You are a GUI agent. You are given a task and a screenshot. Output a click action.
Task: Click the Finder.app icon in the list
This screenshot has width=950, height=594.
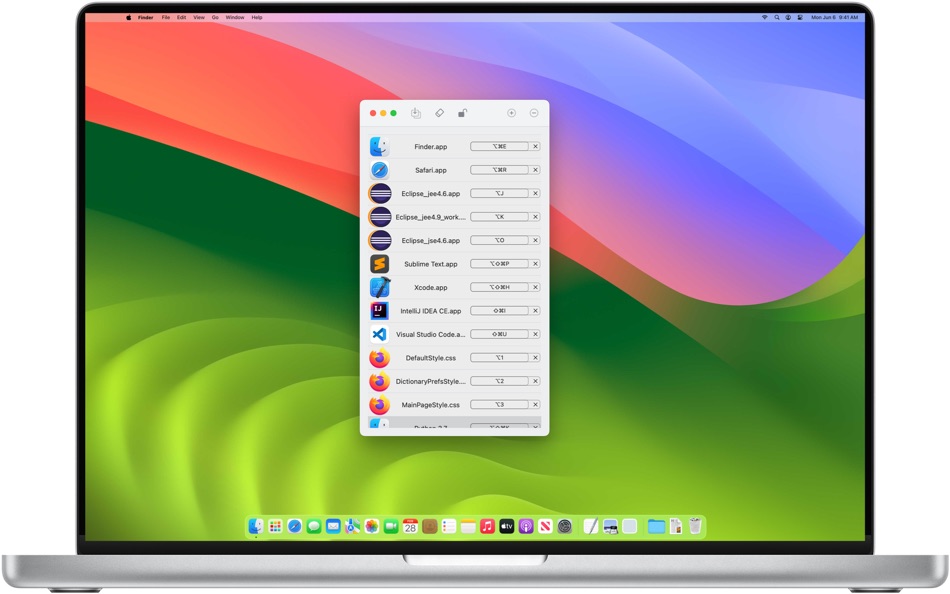tap(379, 147)
